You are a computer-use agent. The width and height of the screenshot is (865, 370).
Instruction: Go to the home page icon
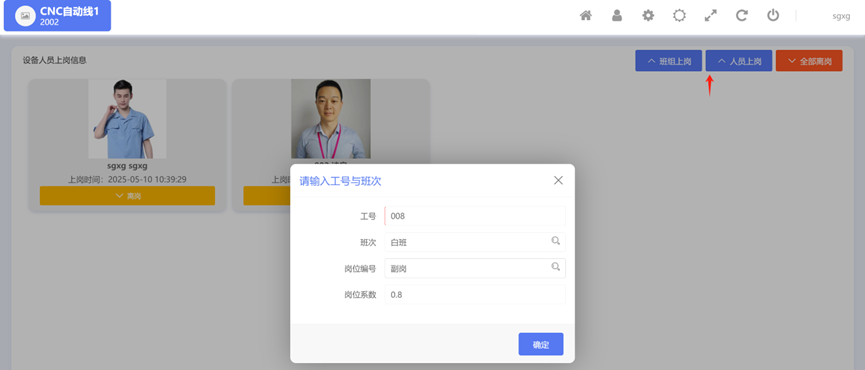[586, 15]
